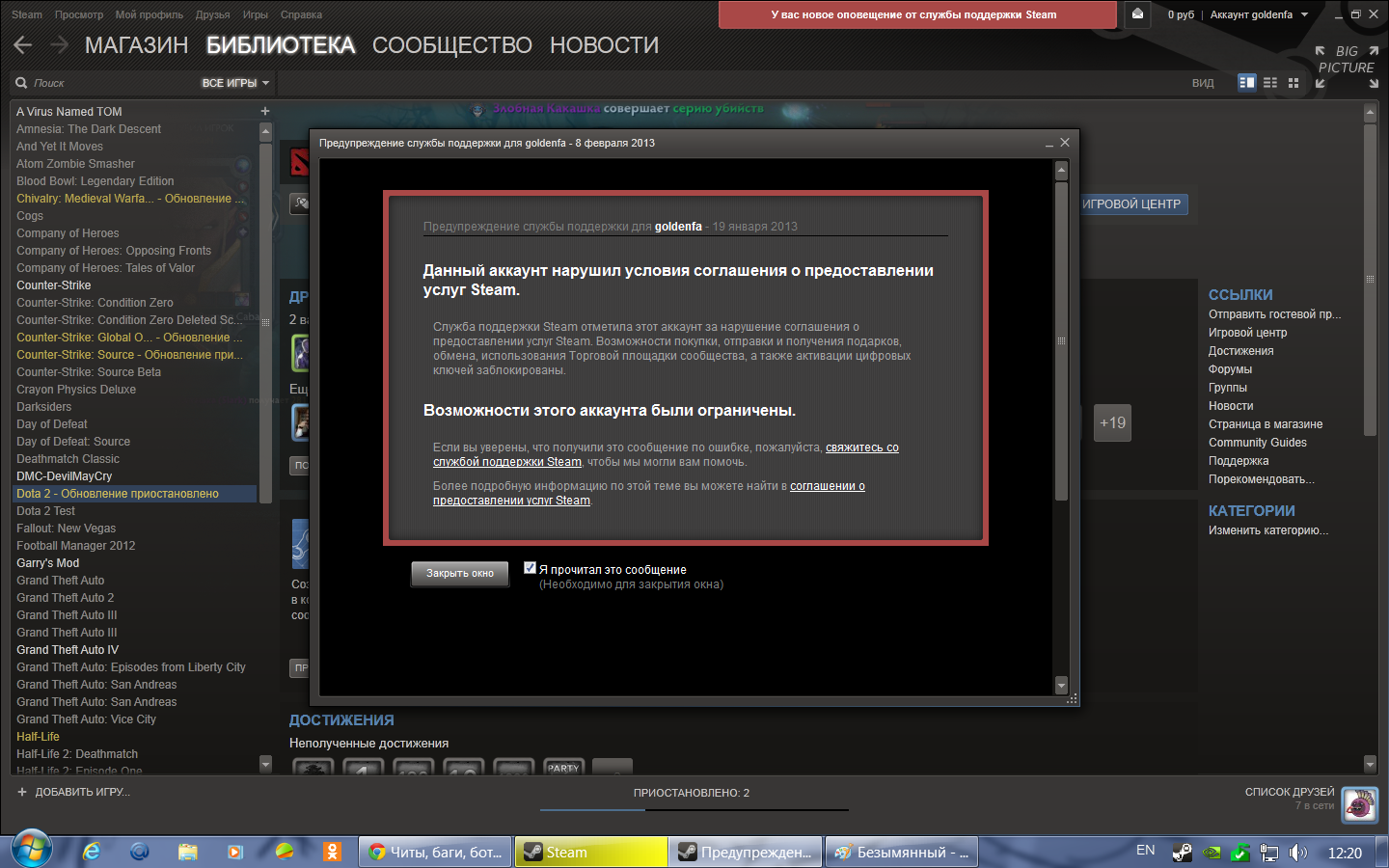Open the Справка menu

pos(301,14)
